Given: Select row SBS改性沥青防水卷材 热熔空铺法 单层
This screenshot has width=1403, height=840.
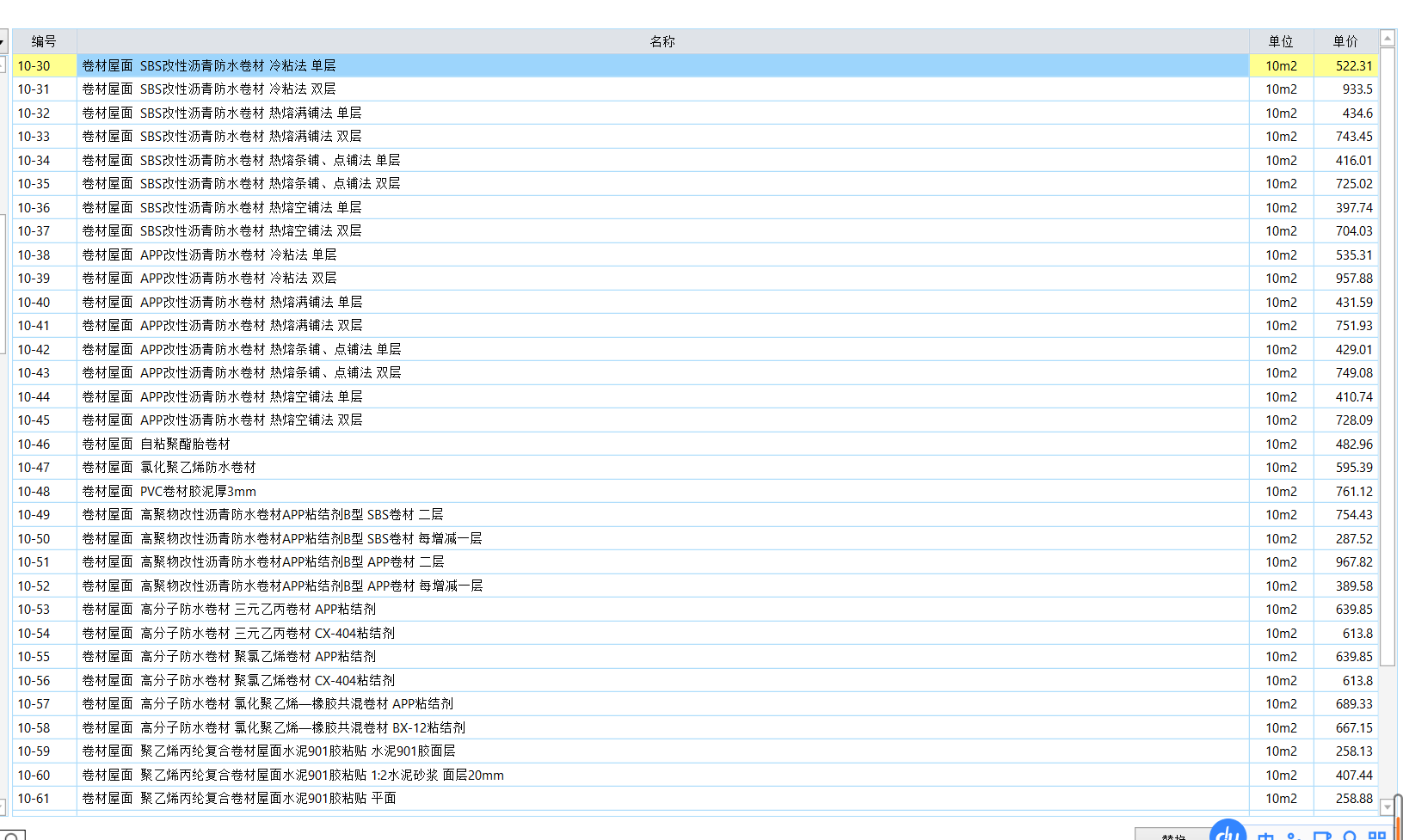Looking at the screenshot, I should coord(662,207).
